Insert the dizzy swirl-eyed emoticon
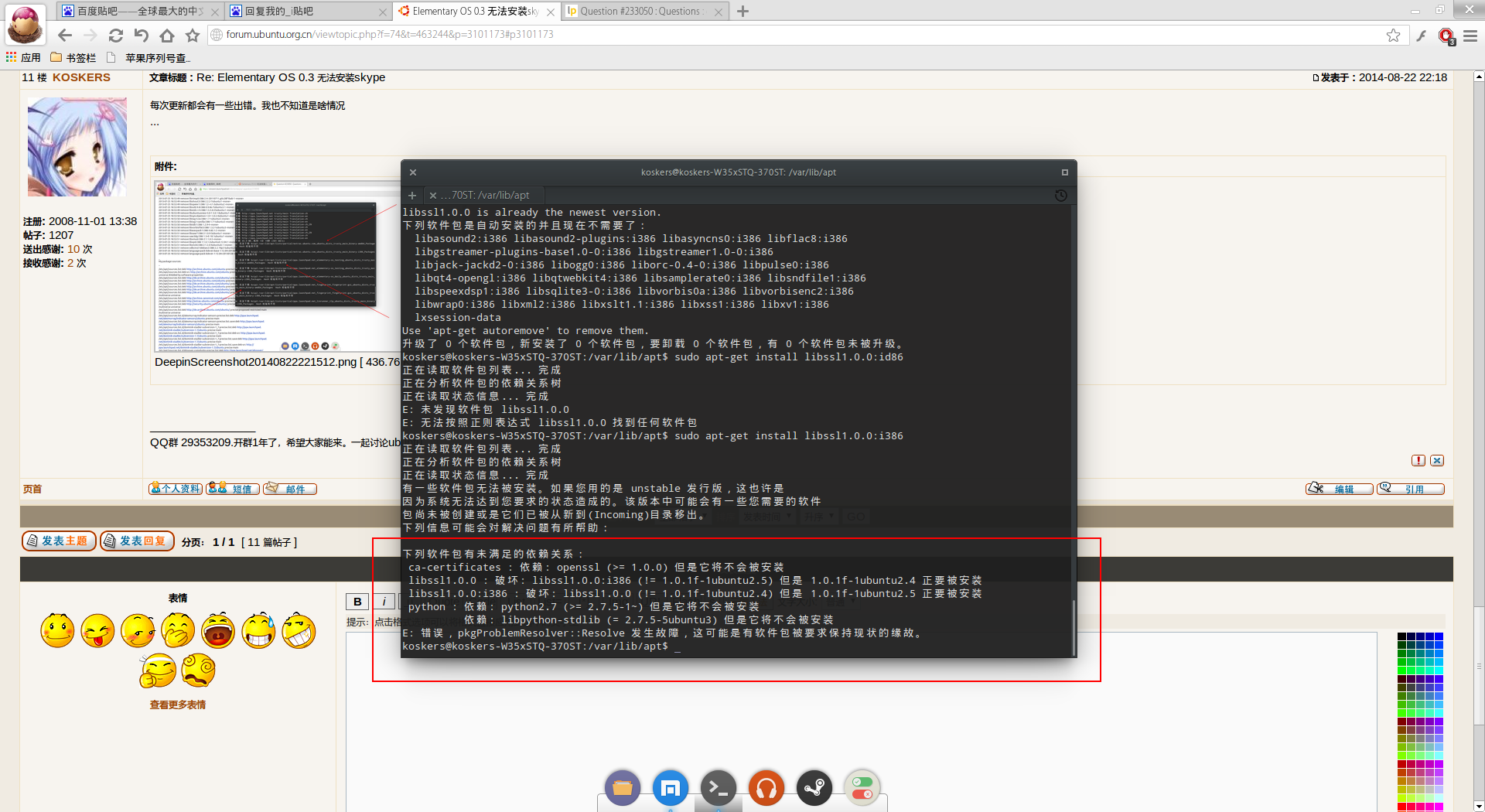 point(199,670)
